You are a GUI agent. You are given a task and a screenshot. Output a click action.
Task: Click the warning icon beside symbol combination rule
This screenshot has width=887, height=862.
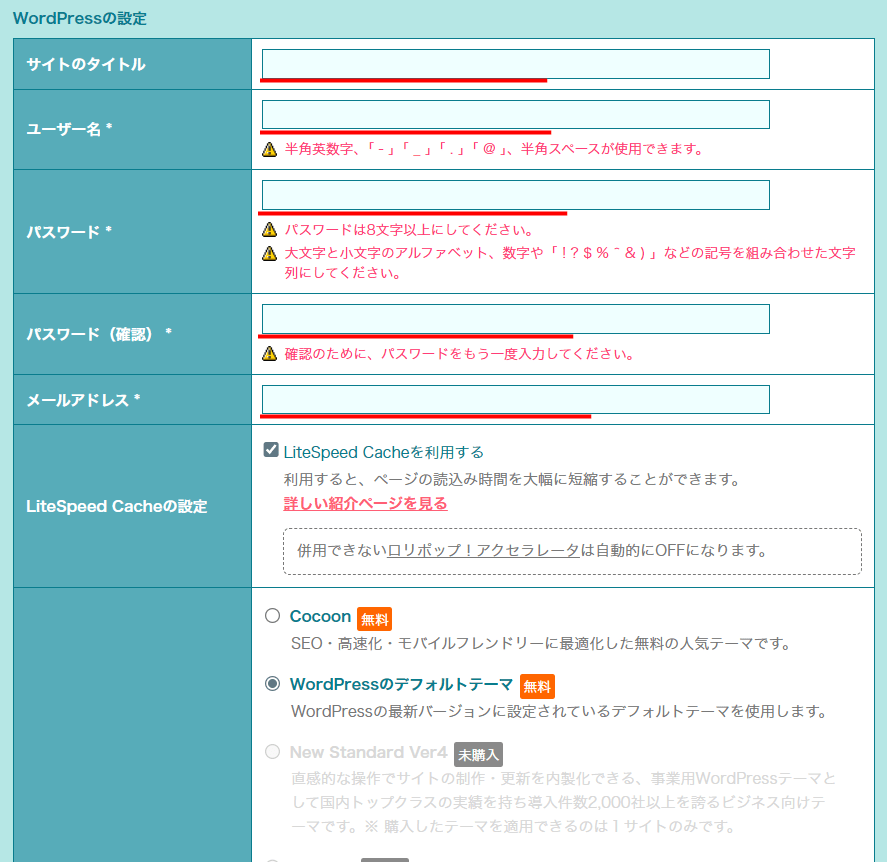point(269,252)
